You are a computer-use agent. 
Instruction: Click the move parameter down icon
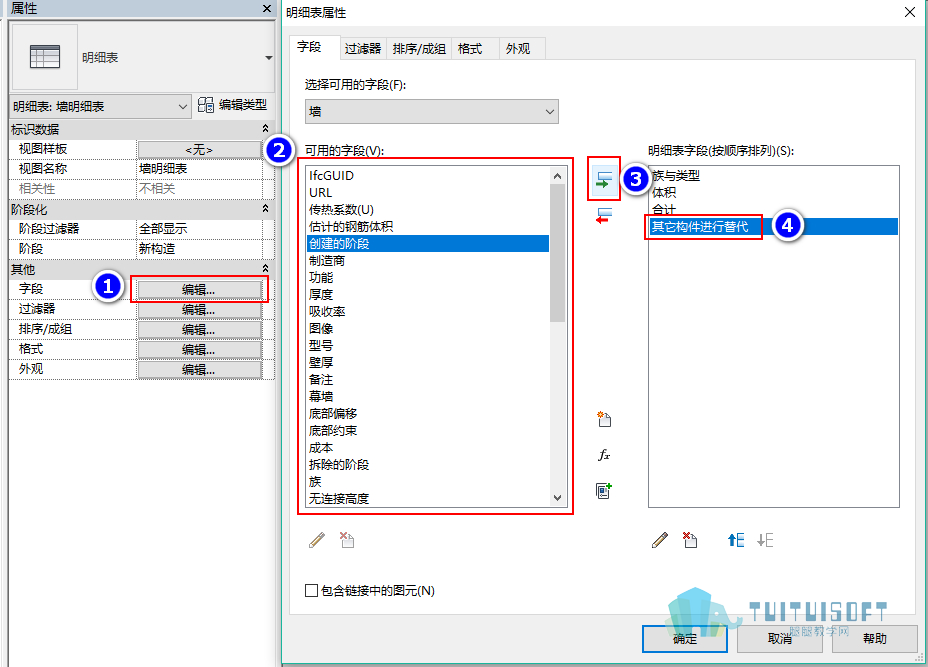pyautogui.click(x=765, y=540)
